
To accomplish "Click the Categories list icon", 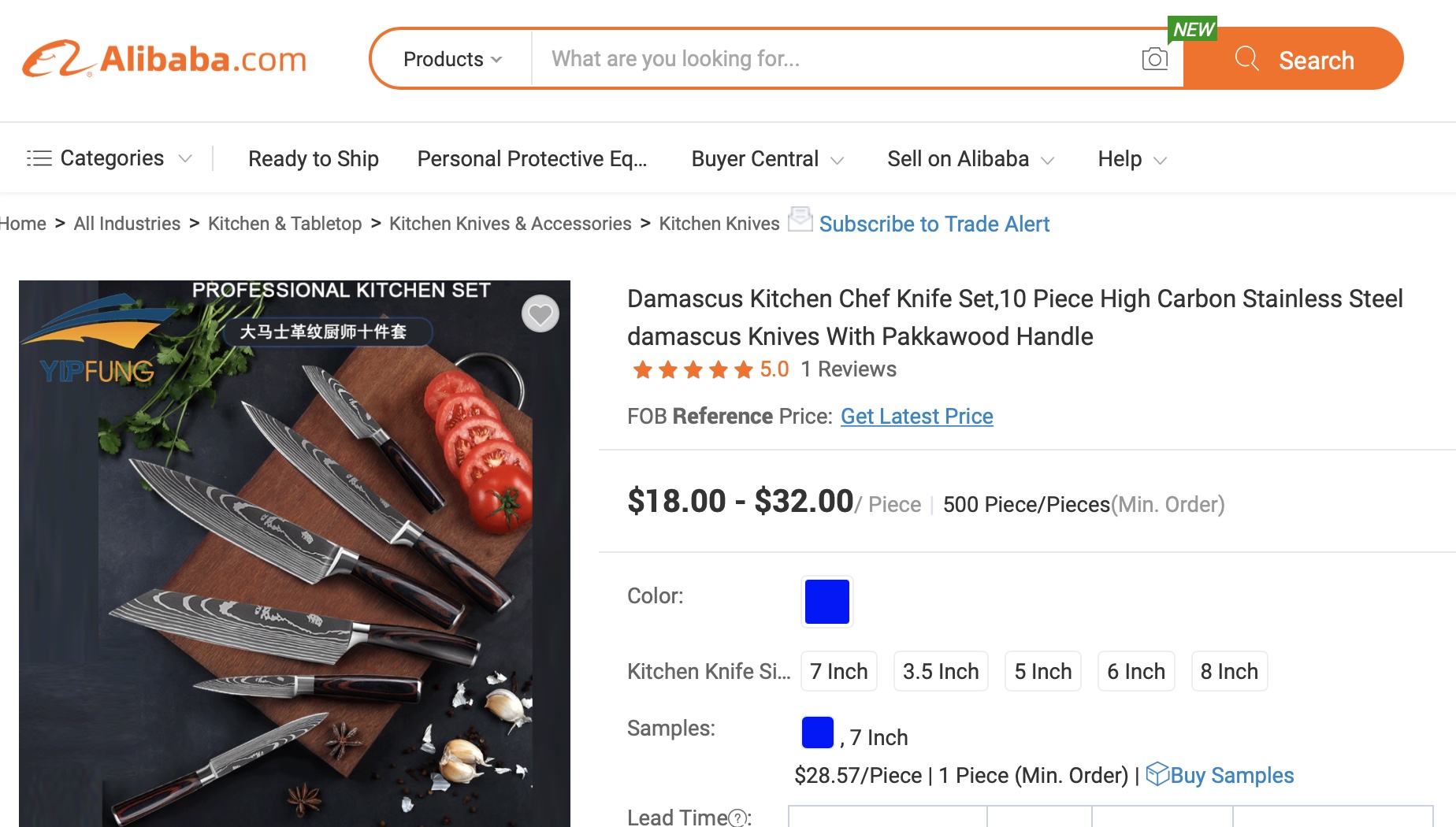I will tap(39, 158).
